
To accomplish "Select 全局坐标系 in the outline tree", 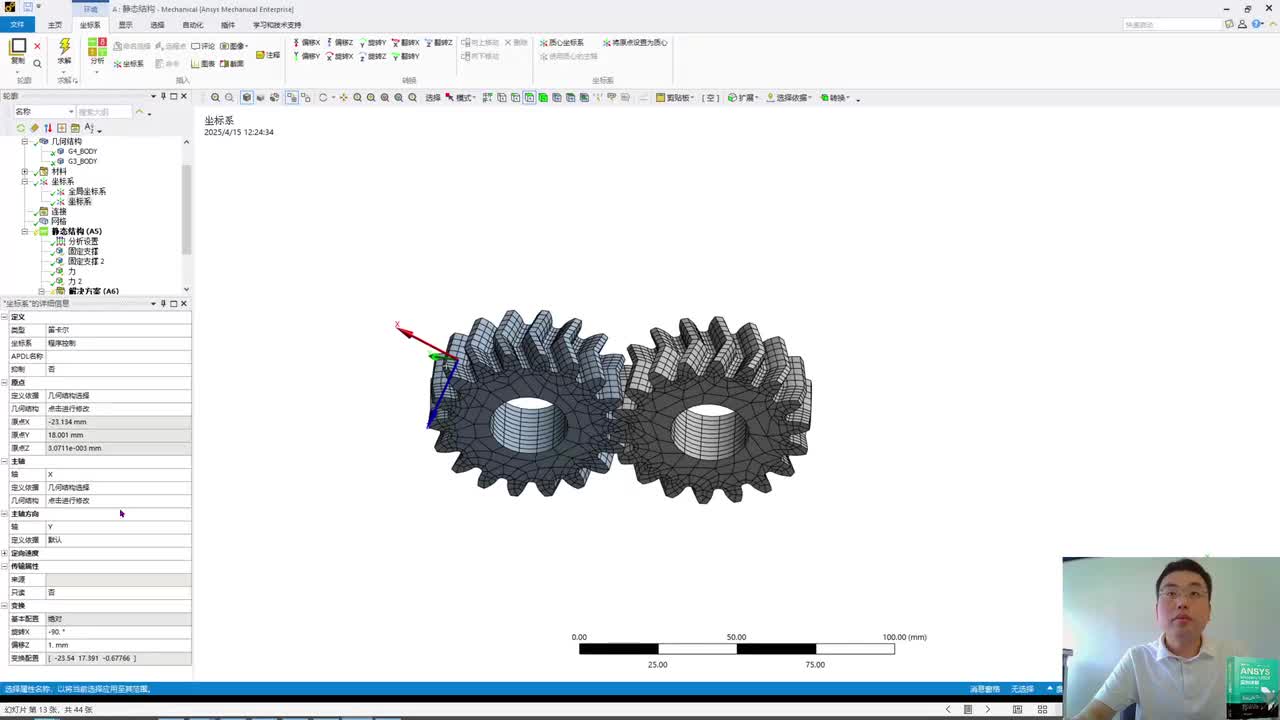I will point(87,192).
